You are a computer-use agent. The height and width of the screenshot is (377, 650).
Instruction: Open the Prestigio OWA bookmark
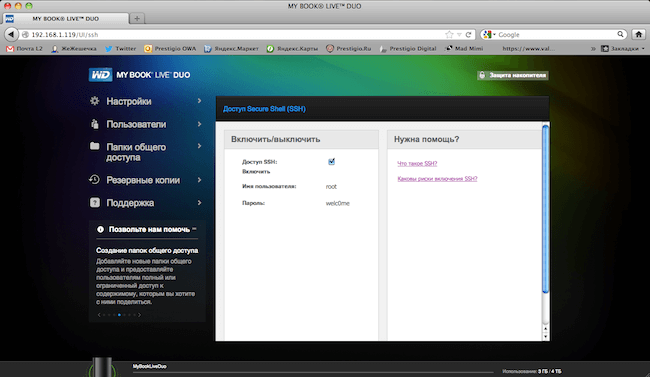(170, 49)
